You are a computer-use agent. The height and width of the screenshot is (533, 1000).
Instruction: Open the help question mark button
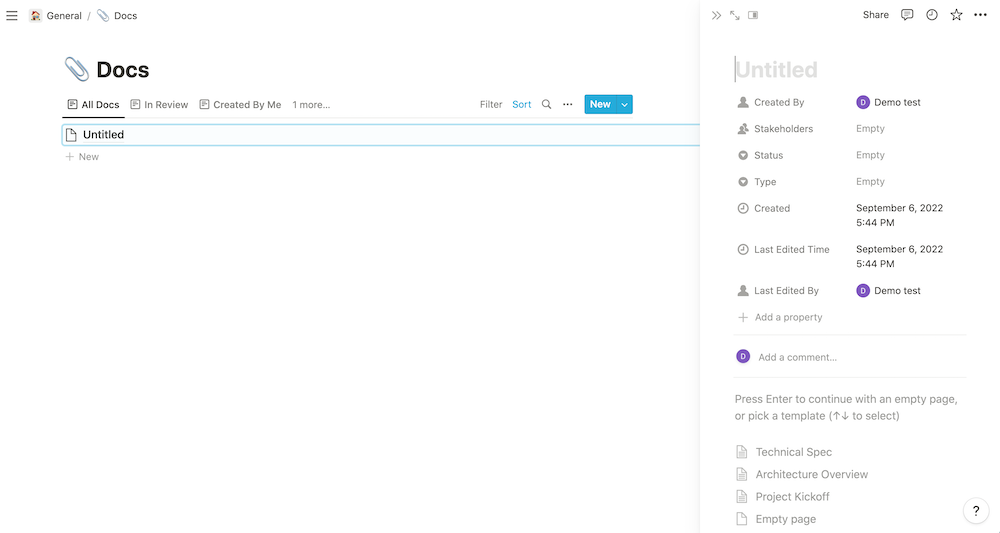coord(976,511)
